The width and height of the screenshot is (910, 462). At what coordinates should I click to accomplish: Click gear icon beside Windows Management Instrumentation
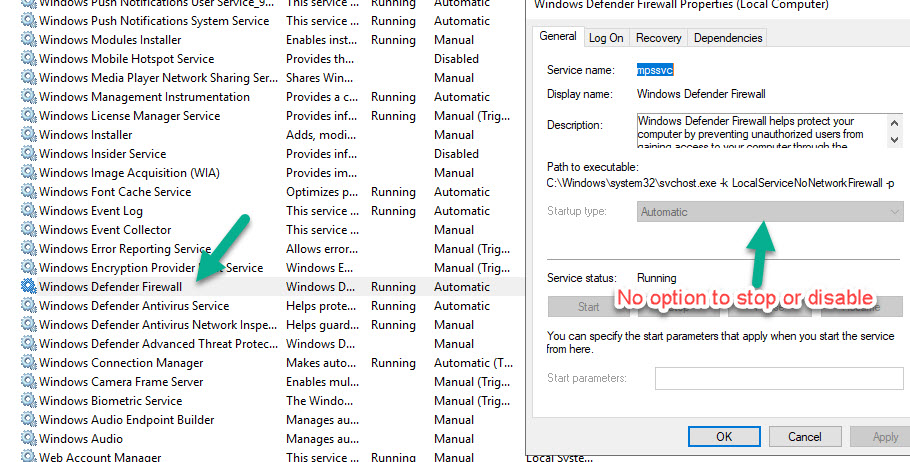click(28, 96)
